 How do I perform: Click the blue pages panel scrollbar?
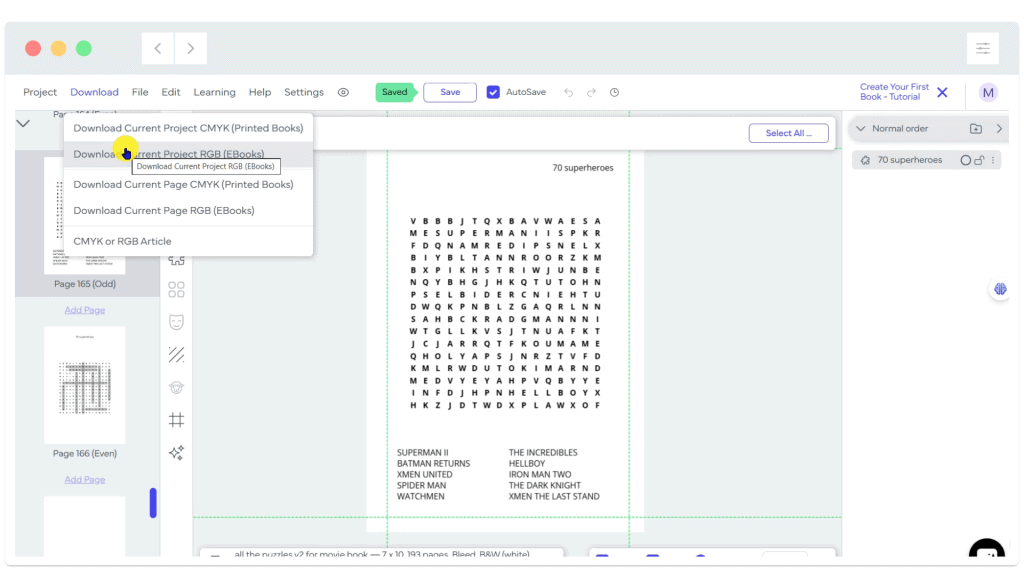coord(153,503)
